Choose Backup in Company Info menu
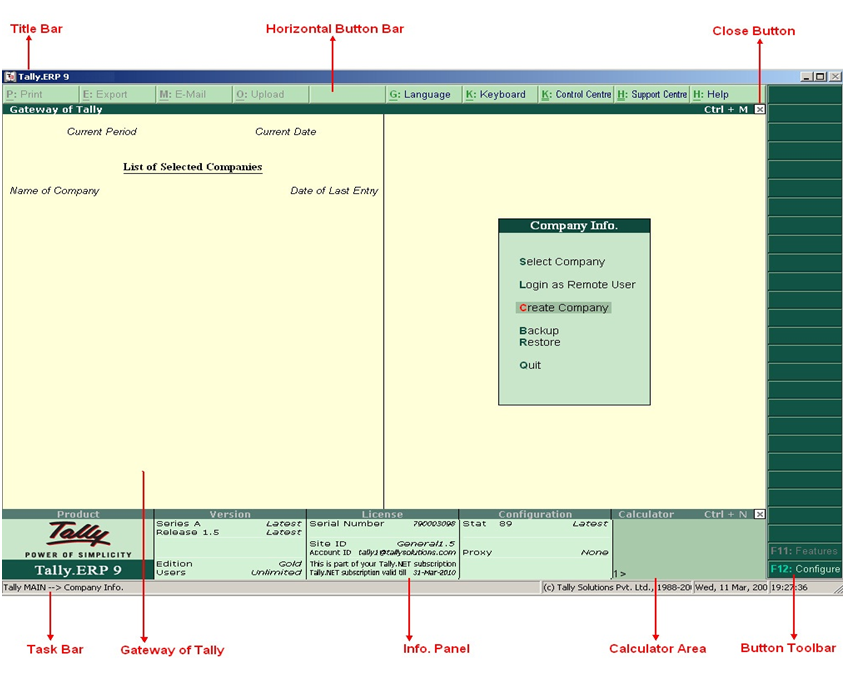 tap(539, 330)
